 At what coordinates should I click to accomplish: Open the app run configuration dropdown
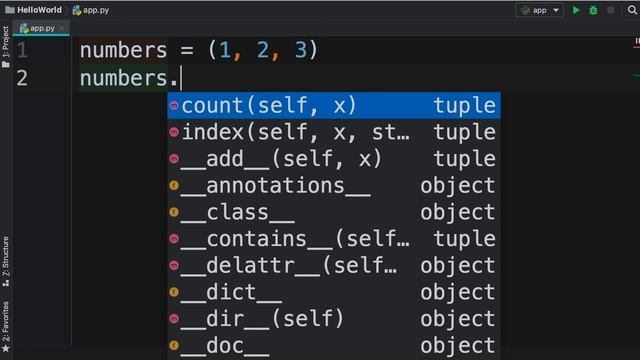540,10
